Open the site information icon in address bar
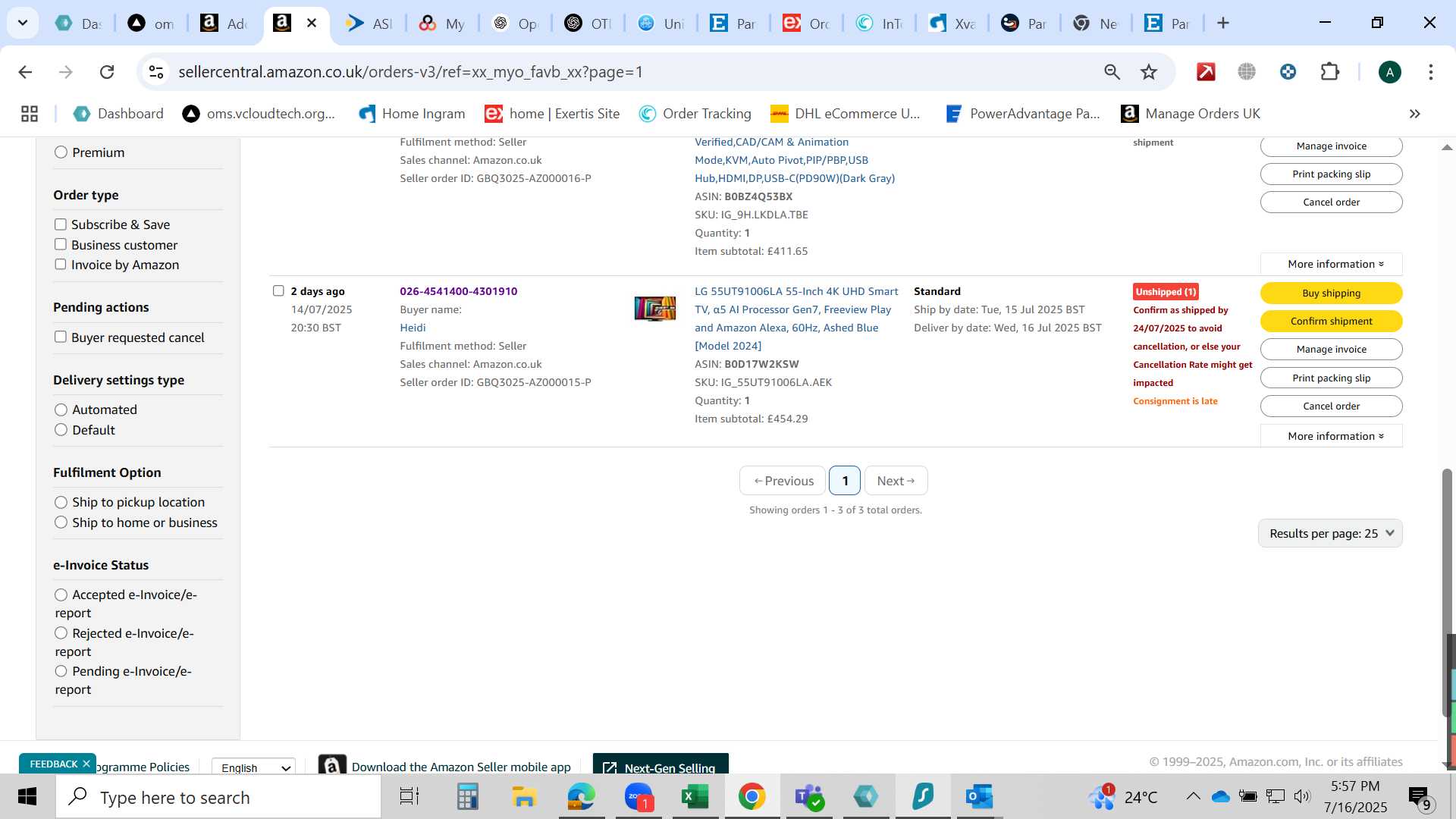The height and width of the screenshot is (819, 1456). point(156,72)
